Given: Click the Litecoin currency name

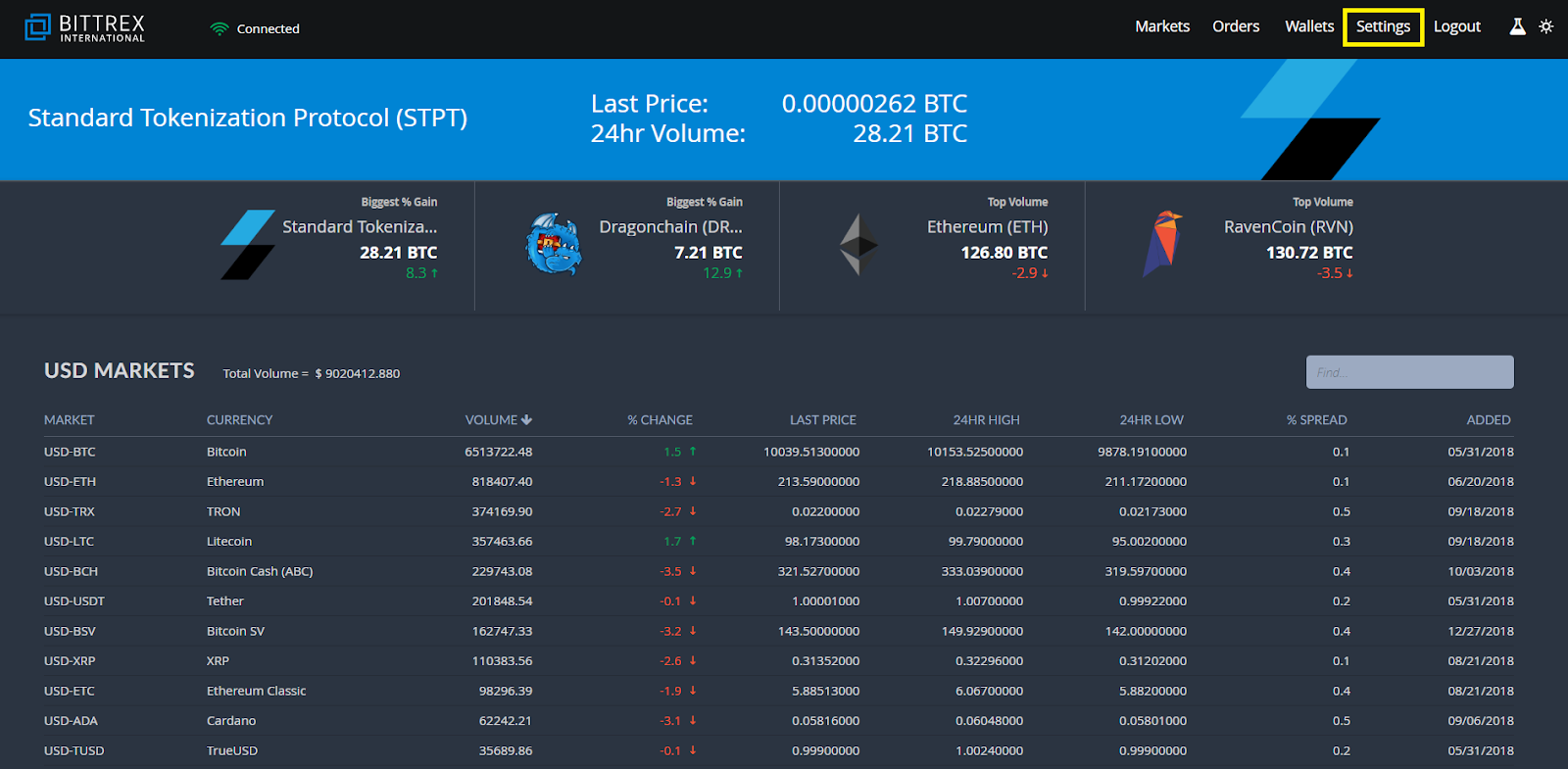Looking at the screenshot, I should click(x=229, y=542).
